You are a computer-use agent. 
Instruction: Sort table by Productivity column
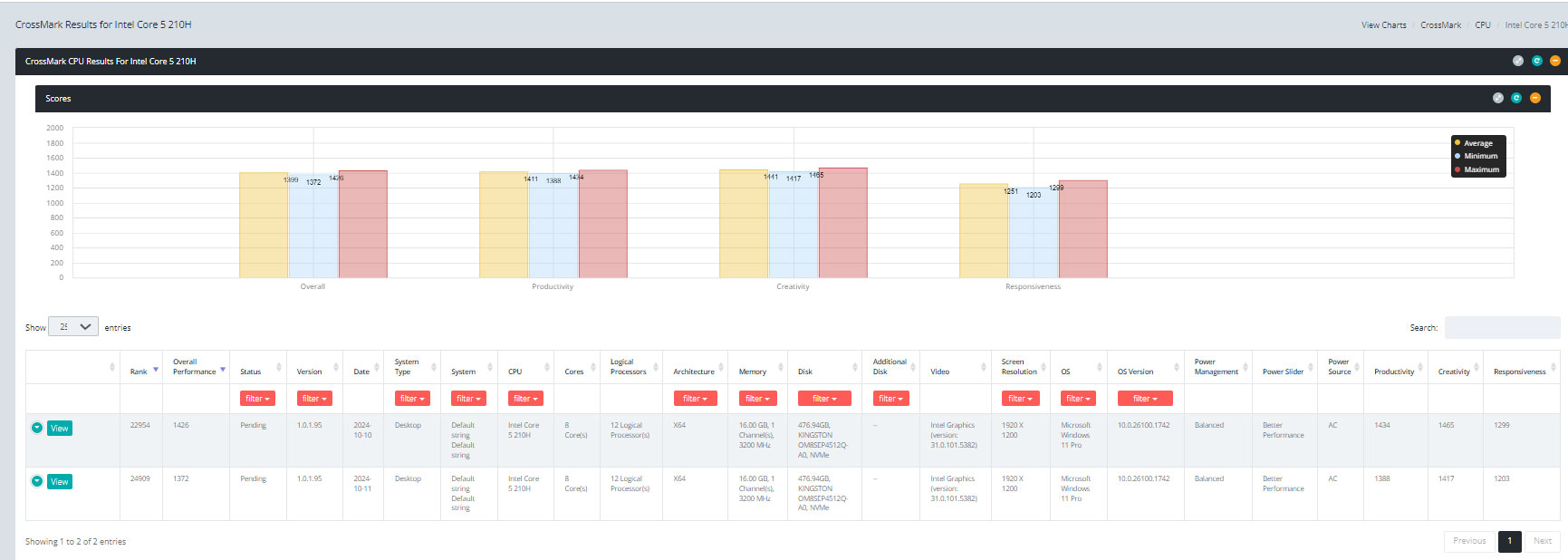pyautogui.click(x=1395, y=367)
